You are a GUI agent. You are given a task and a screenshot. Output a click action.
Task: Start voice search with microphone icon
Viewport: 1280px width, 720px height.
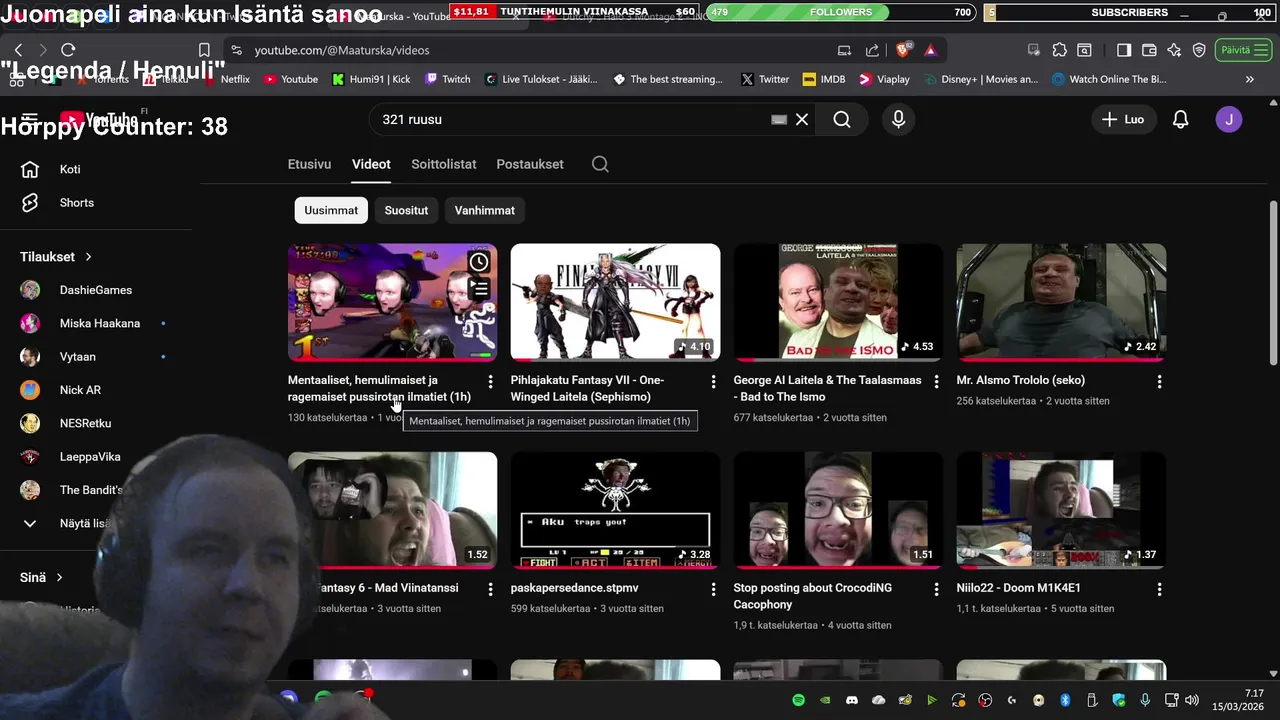898,119
